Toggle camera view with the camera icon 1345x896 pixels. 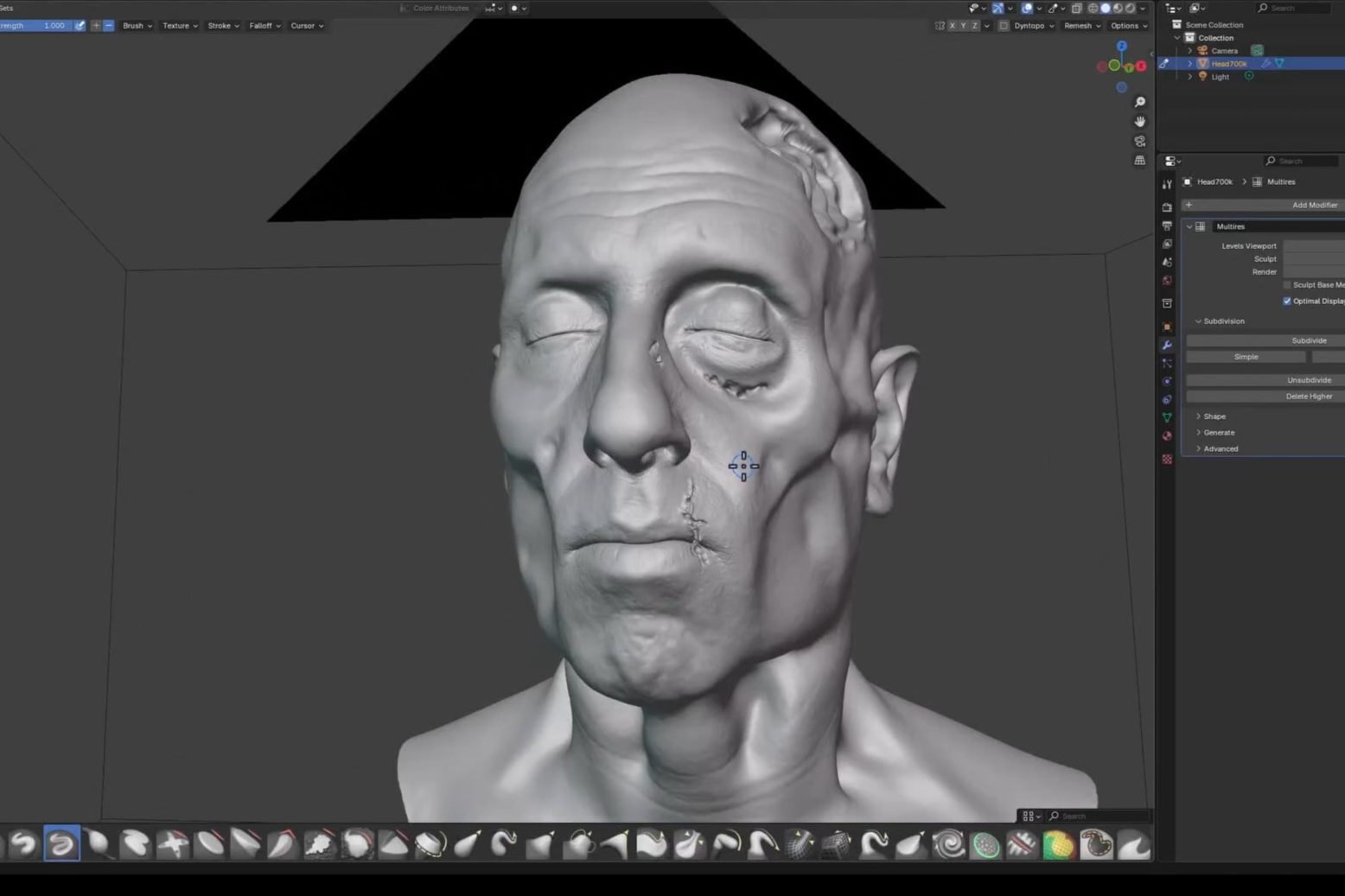(1139, 141)
